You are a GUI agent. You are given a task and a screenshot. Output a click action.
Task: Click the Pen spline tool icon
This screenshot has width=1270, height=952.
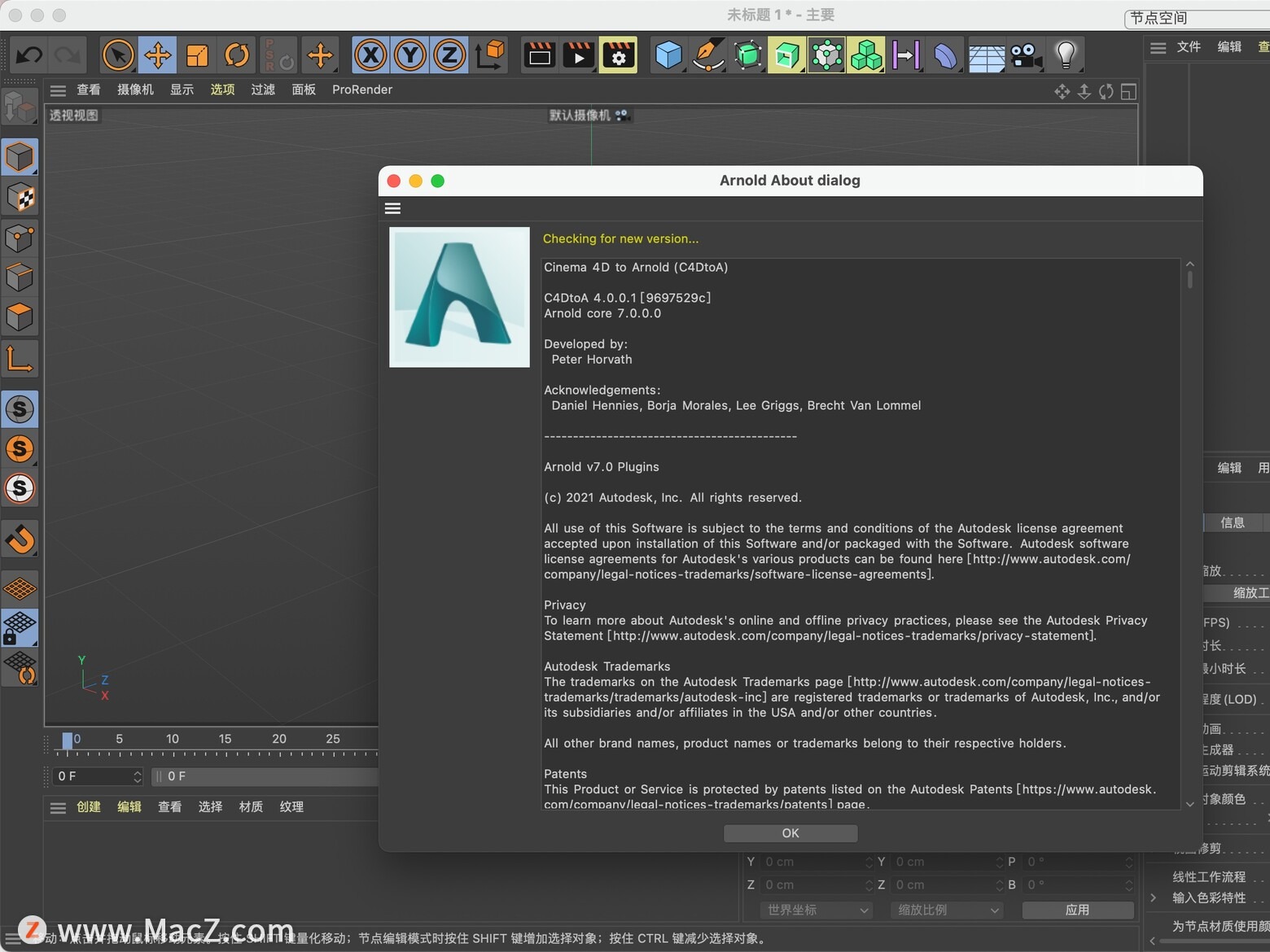[707, 55]
